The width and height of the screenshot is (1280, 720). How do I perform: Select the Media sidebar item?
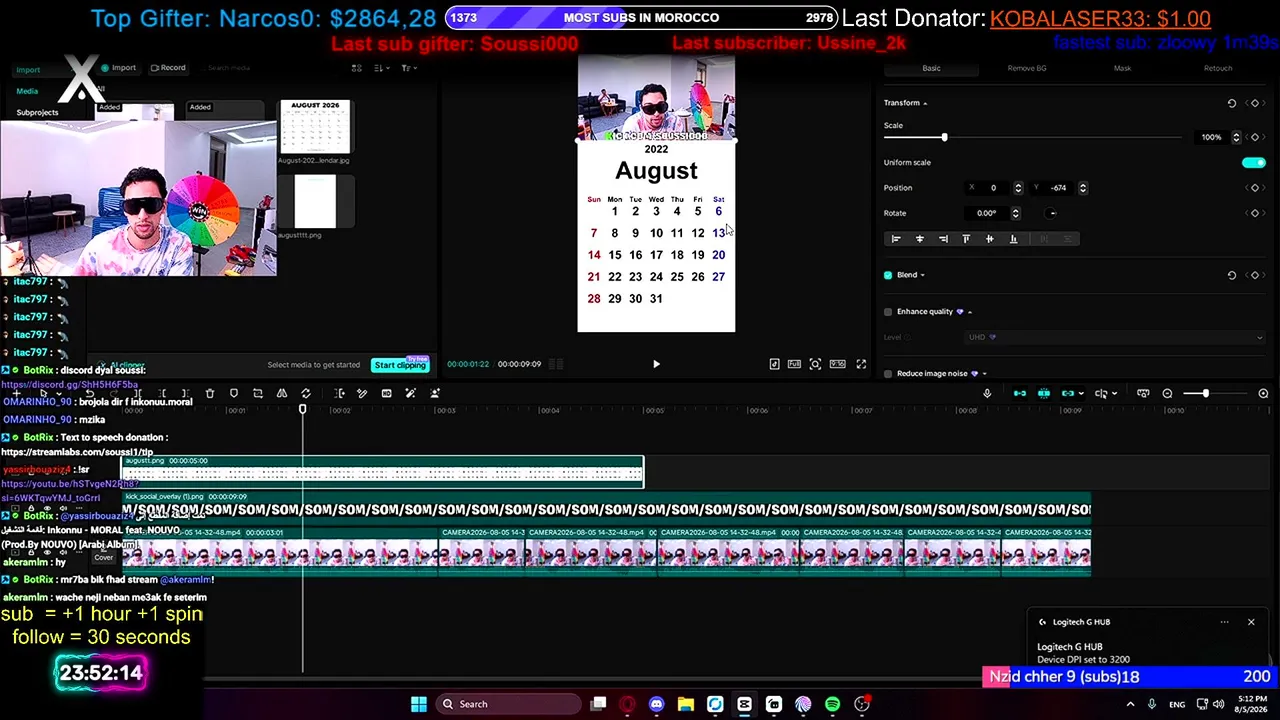[x=27, y=91]
